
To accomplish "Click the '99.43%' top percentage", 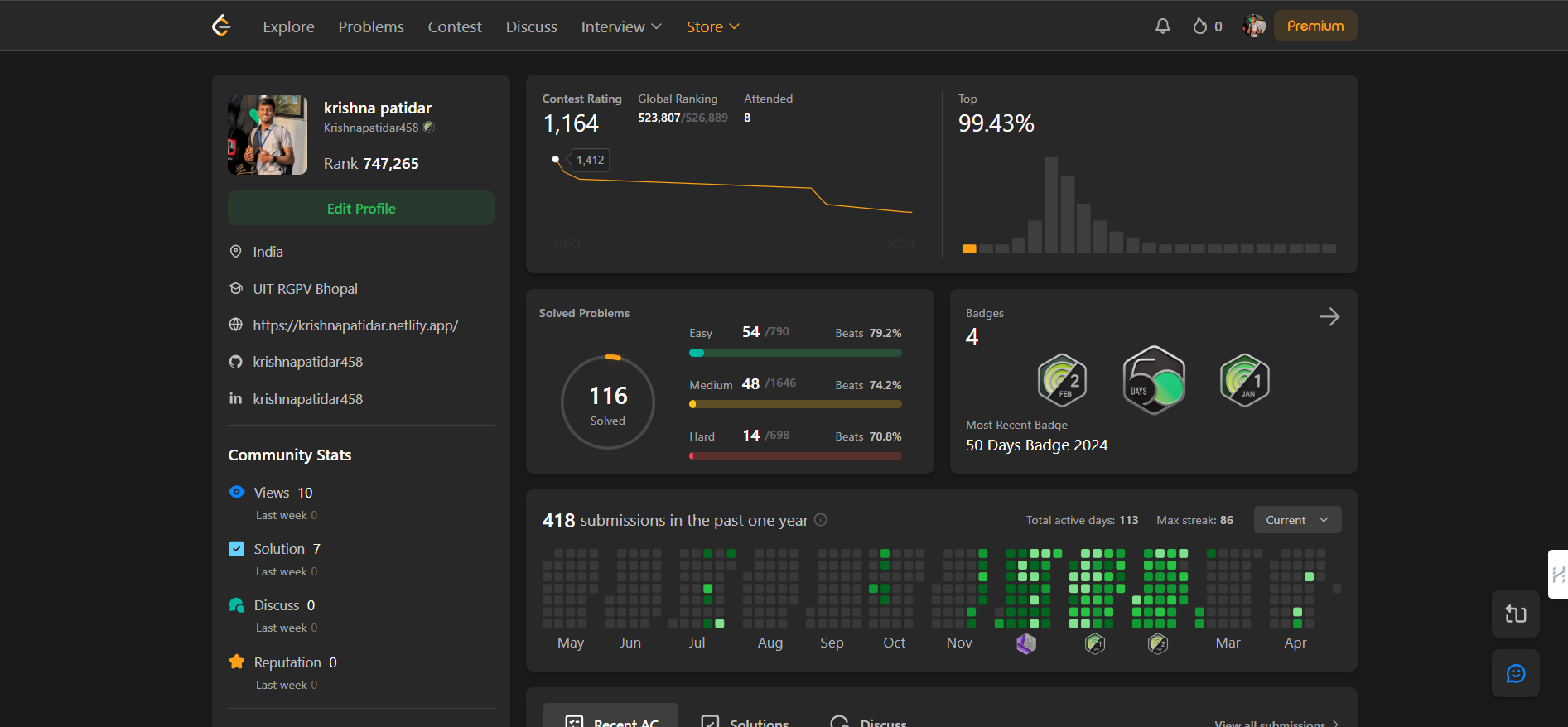I will 996,123.
